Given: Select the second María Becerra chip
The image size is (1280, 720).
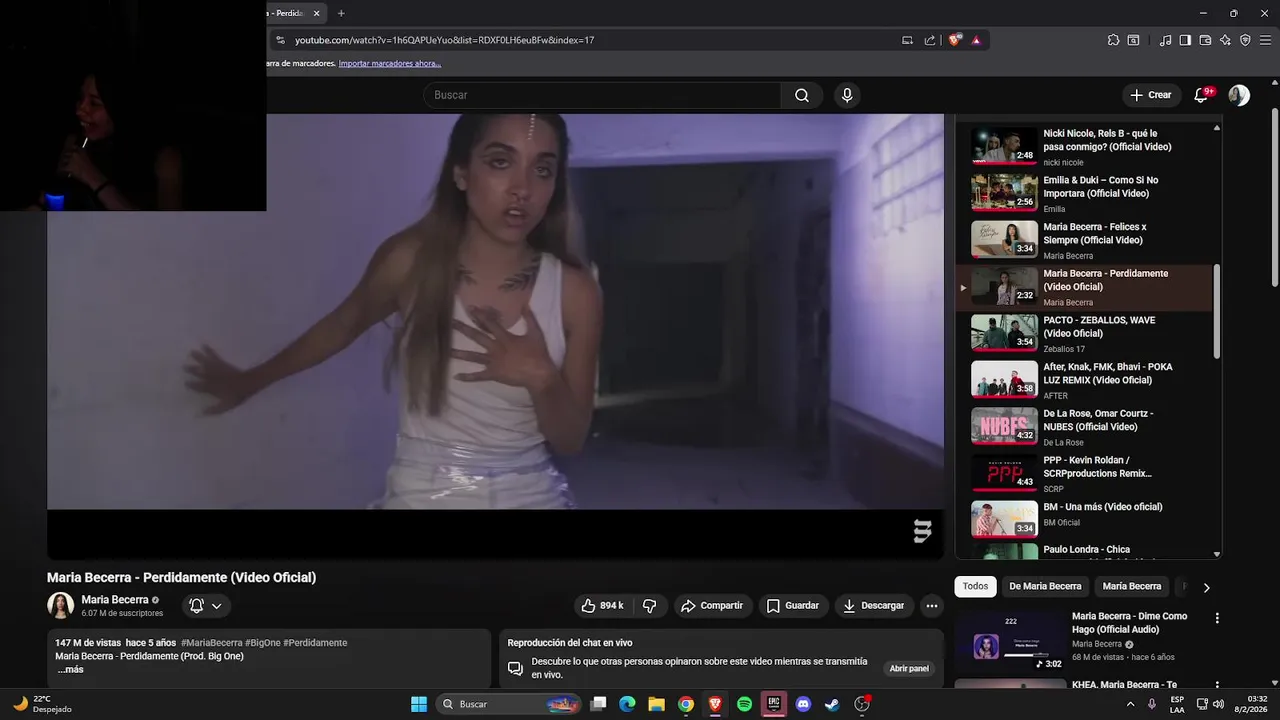Looking at the screenshot, I should tap(1131, 586).
